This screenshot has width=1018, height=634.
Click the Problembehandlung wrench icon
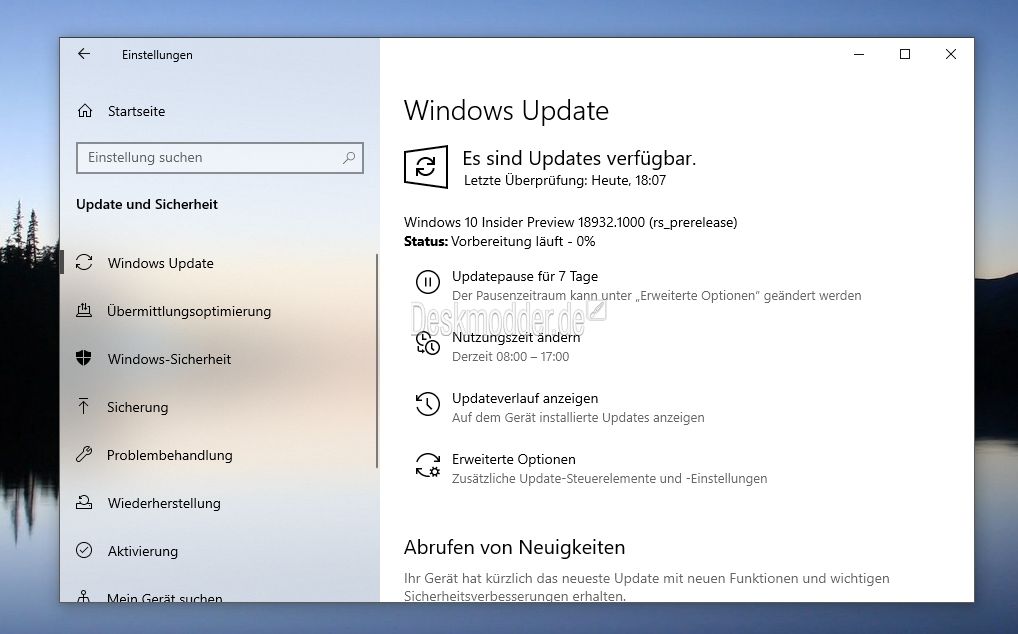[84, 454]
